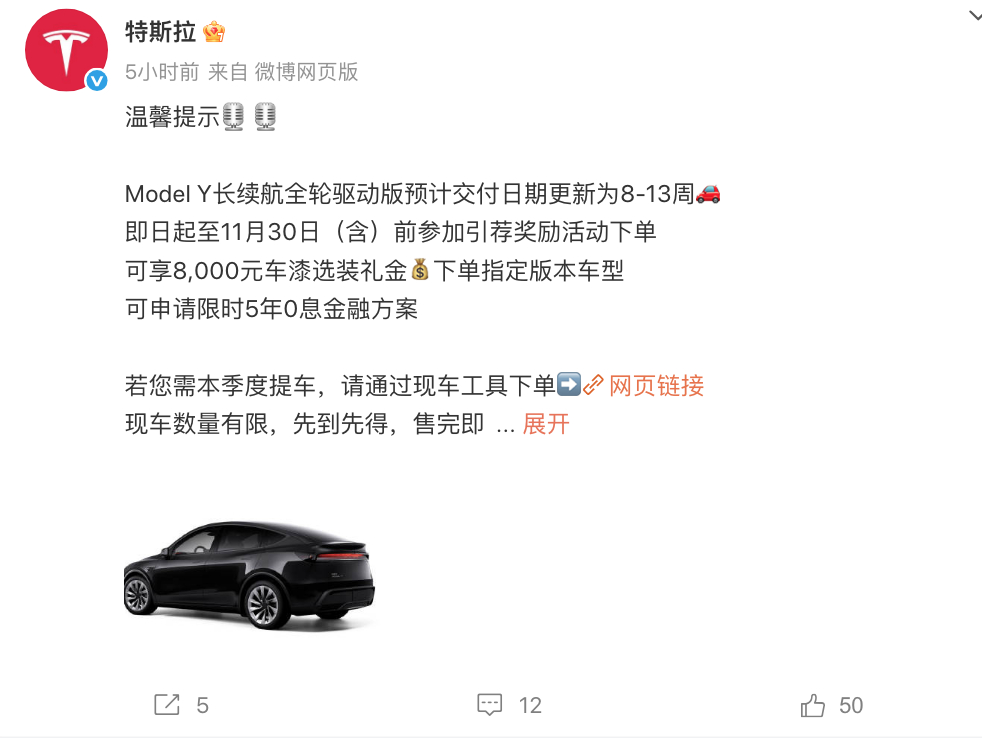Expand the full post via 展开
The image size is (982, 738).
[545, 424]
